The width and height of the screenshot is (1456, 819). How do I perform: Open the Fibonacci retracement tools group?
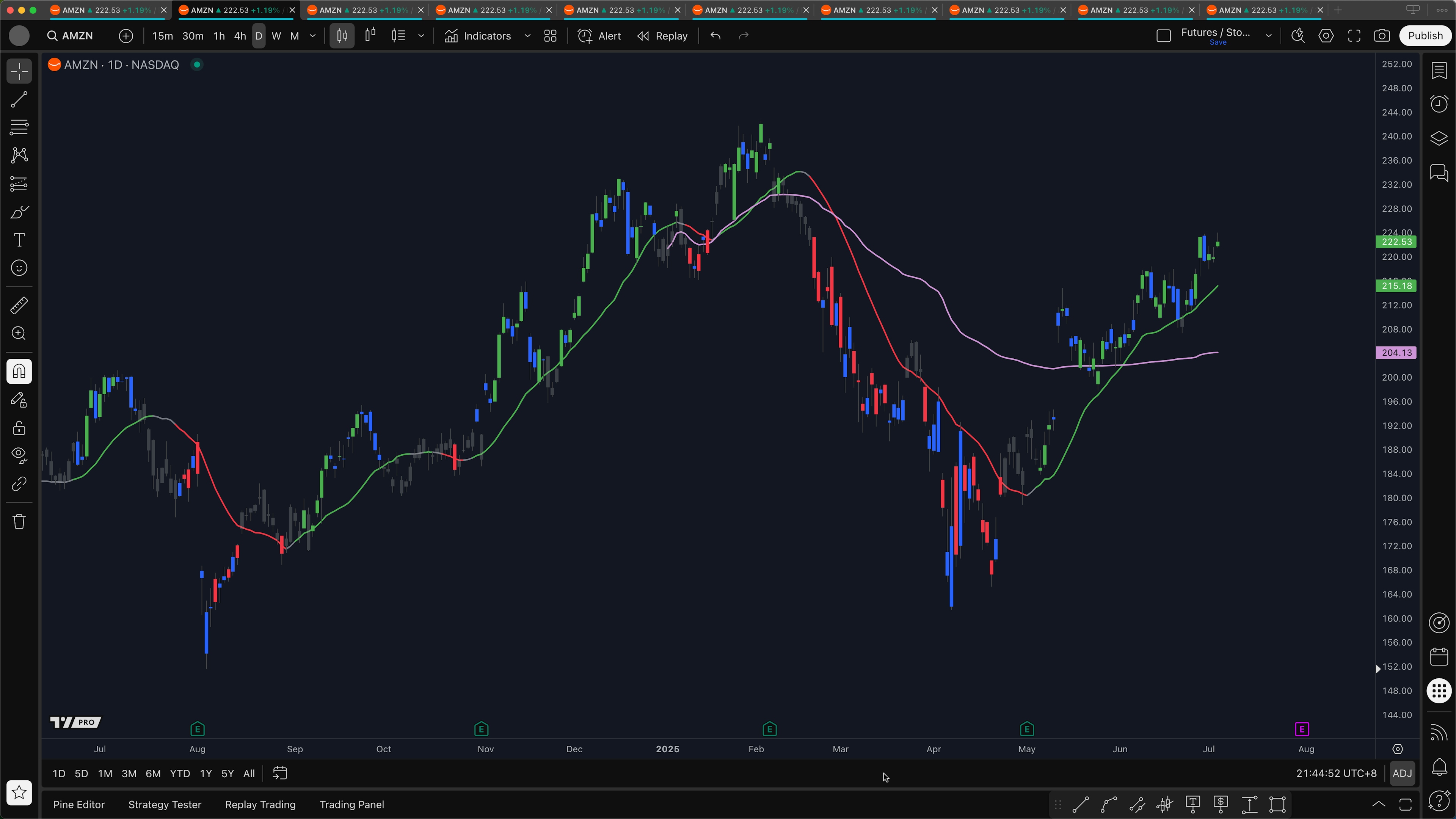coord(19,127)
